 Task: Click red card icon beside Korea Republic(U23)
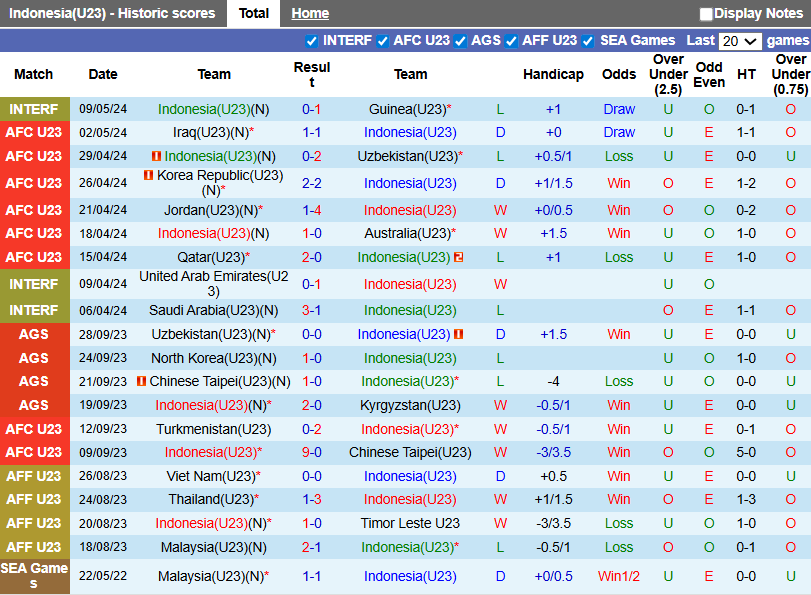click(x=148, y=175)
